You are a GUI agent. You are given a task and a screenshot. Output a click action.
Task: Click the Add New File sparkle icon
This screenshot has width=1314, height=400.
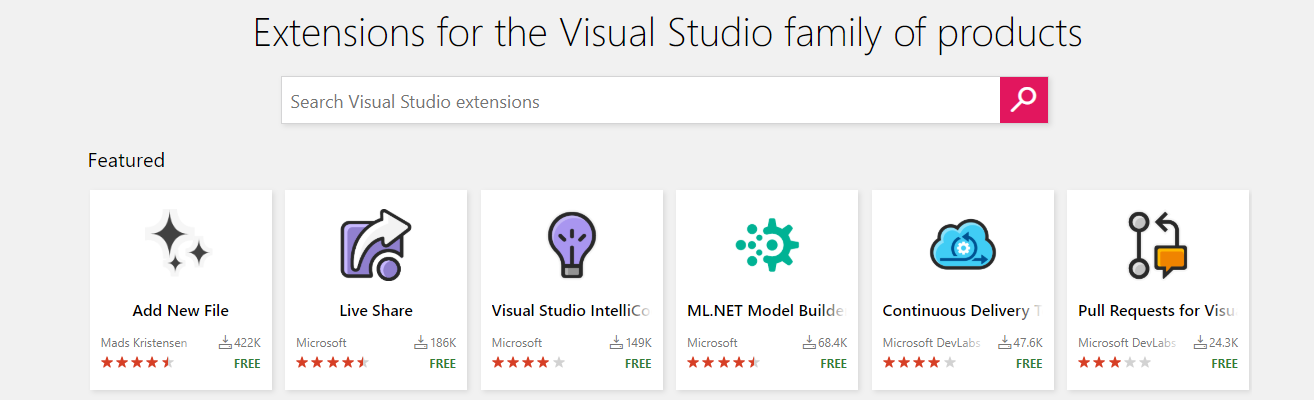click(x=180, y=243)
